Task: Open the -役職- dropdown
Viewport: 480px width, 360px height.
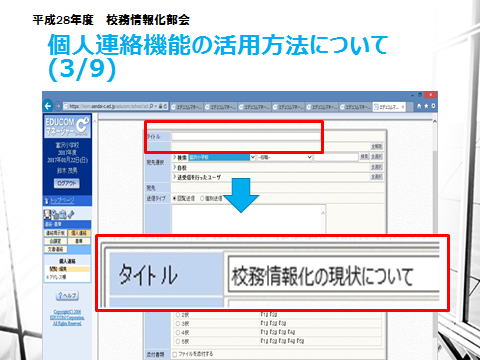Action: click(284, 157)
